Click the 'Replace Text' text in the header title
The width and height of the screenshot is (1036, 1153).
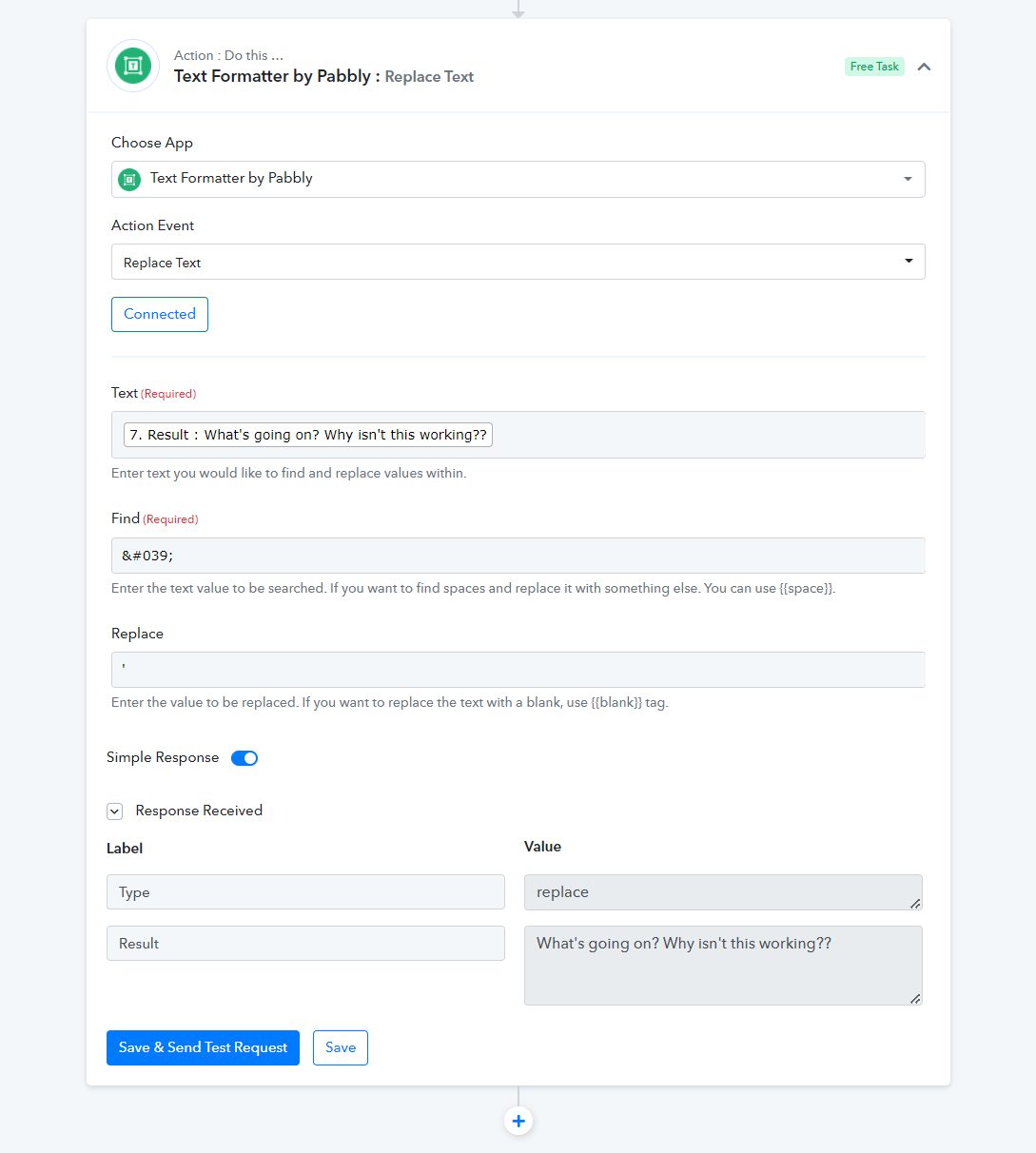[x=429, y=77]
